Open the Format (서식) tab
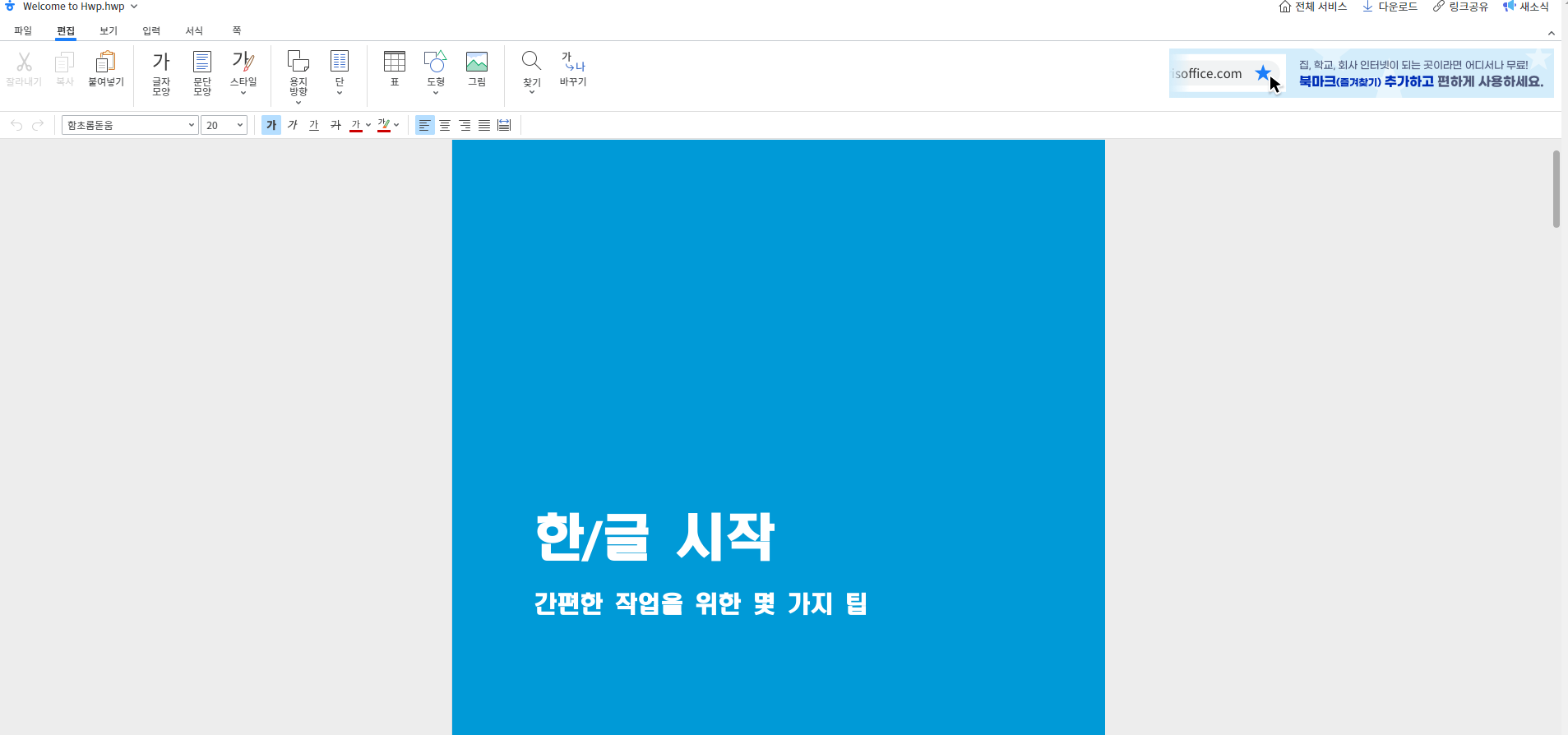Image resolution: width=1568 pixels, height=735 pixels. [x=194, y=31]
